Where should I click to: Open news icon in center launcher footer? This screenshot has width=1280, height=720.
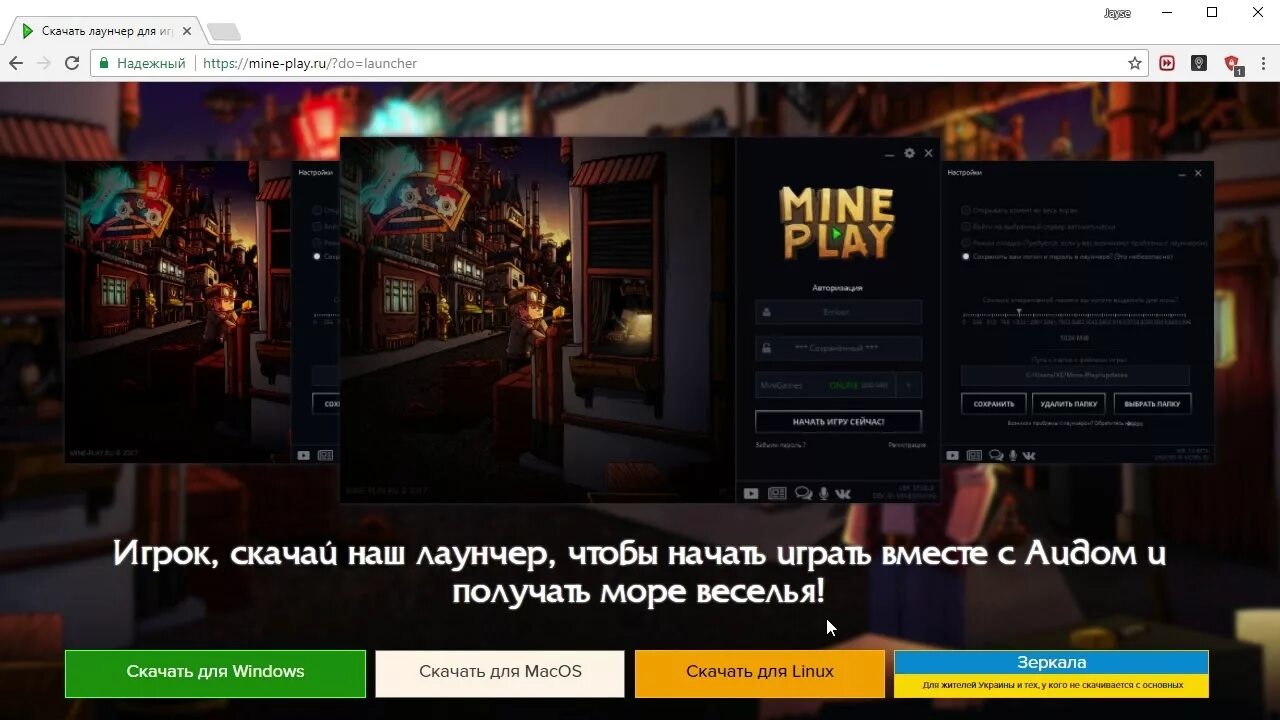(777, 493)
